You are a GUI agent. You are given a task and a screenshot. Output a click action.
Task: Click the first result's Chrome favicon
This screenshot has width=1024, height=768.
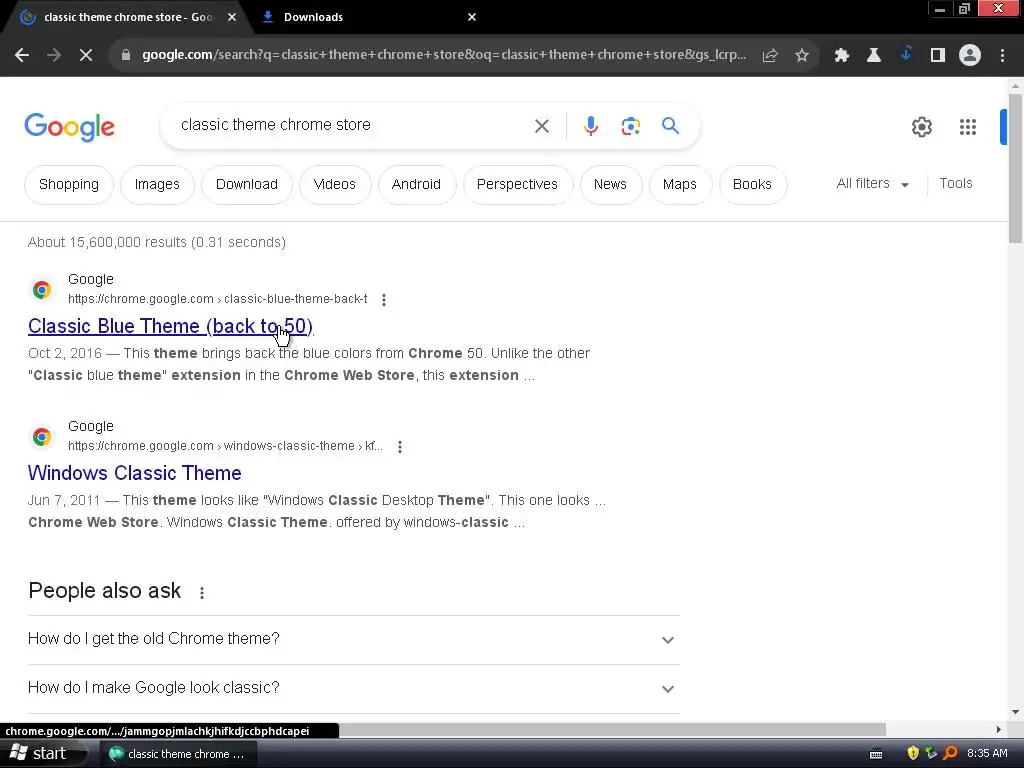42,289
